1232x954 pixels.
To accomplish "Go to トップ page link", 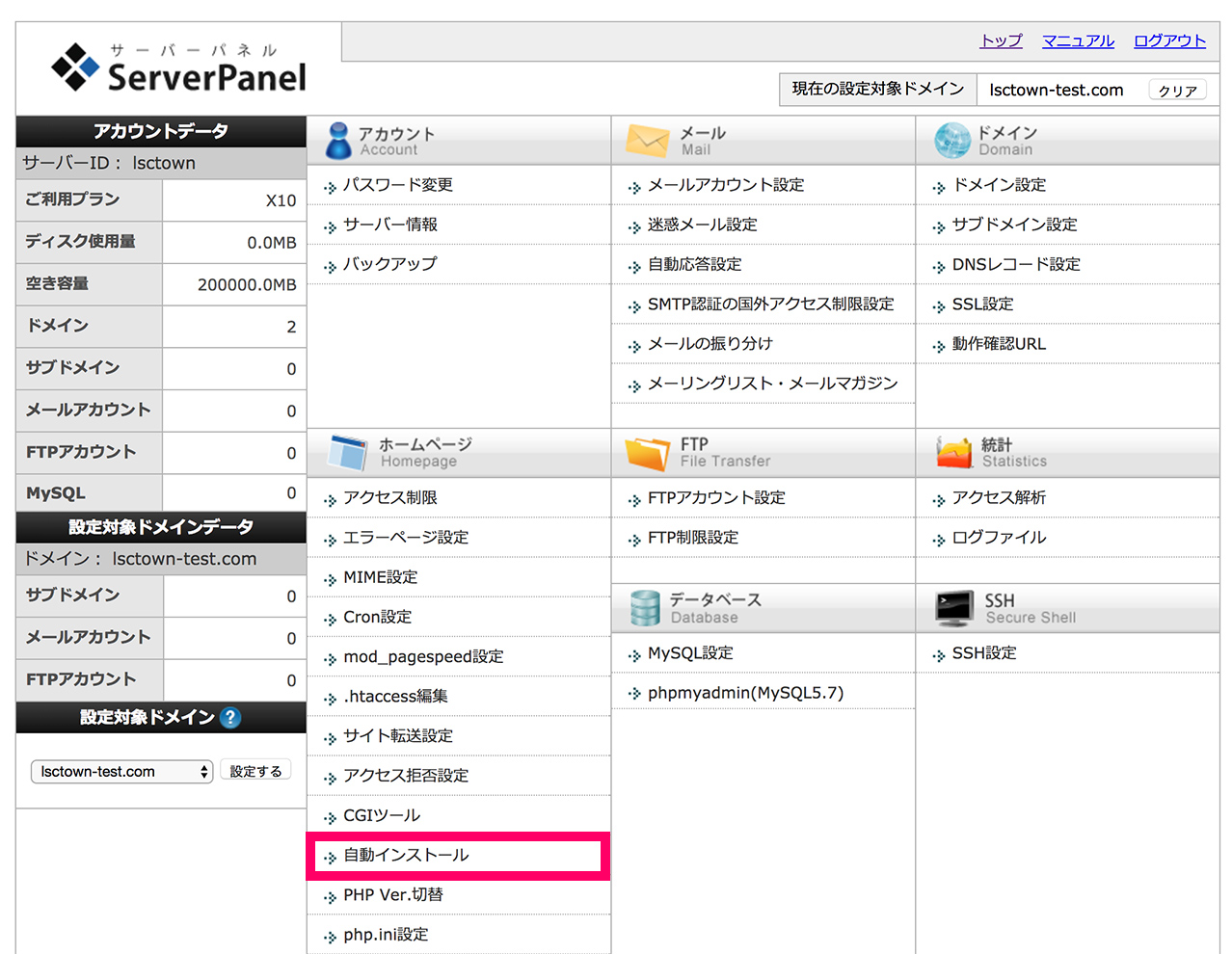I will [1001, 40].
